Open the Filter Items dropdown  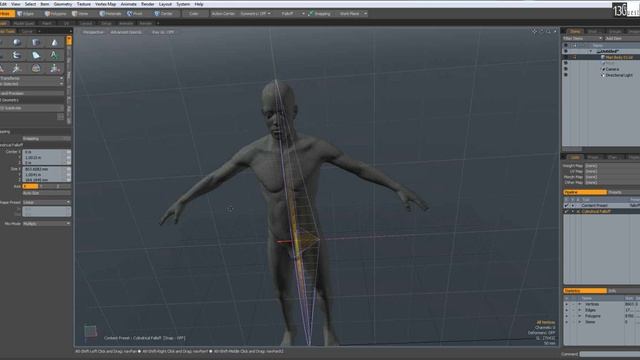tap(582, 38)
